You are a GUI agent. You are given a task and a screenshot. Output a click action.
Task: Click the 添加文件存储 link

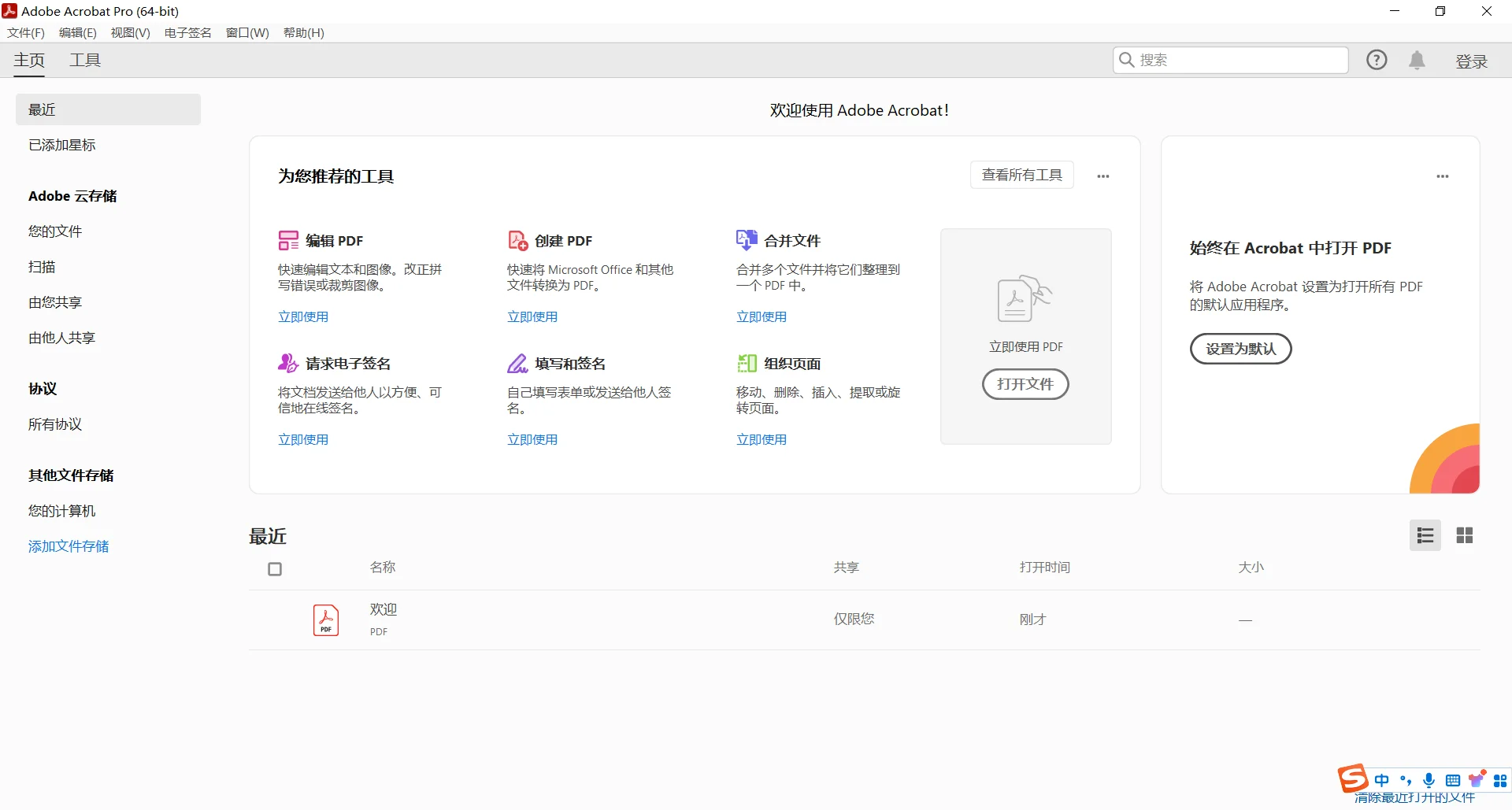click(x=69, y=546)
